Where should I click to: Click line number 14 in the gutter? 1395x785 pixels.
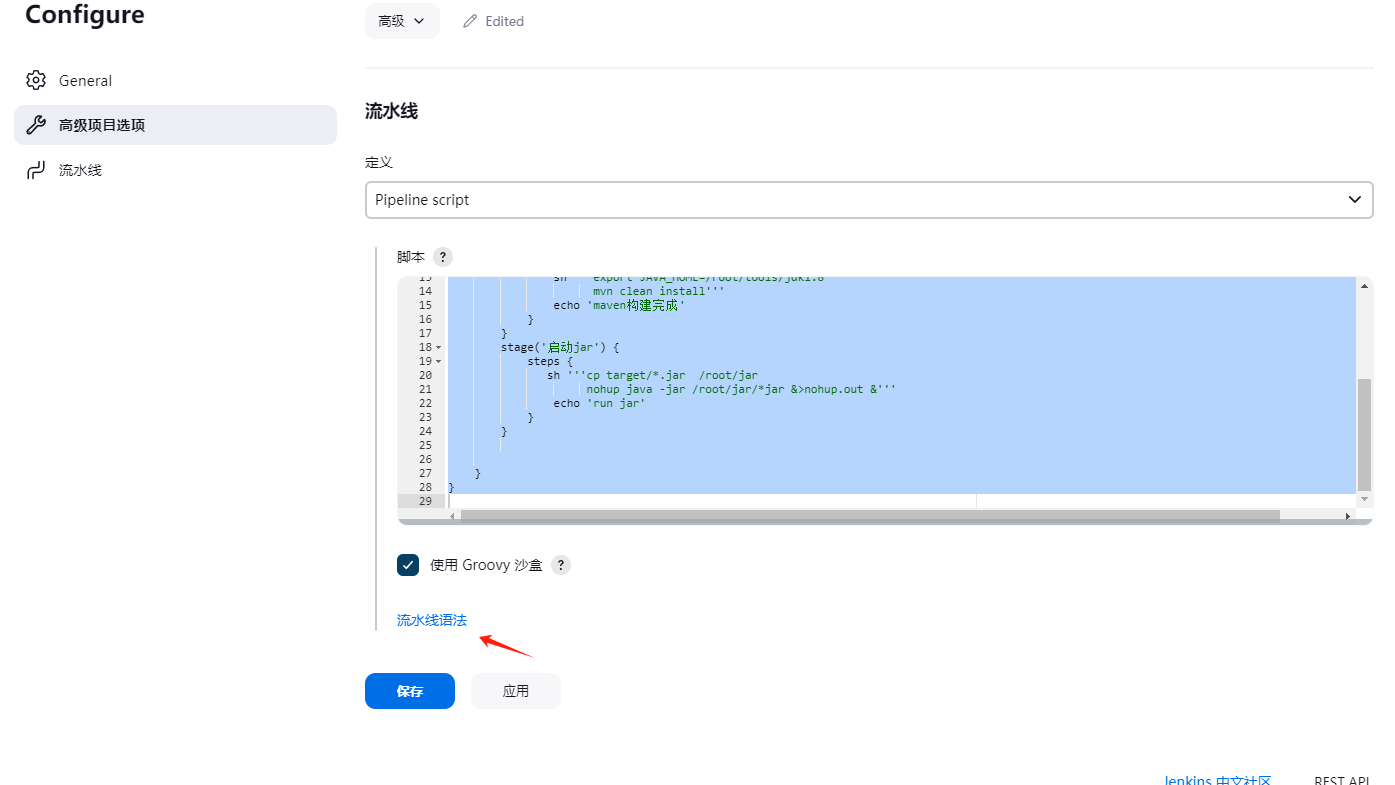[425, 291]
